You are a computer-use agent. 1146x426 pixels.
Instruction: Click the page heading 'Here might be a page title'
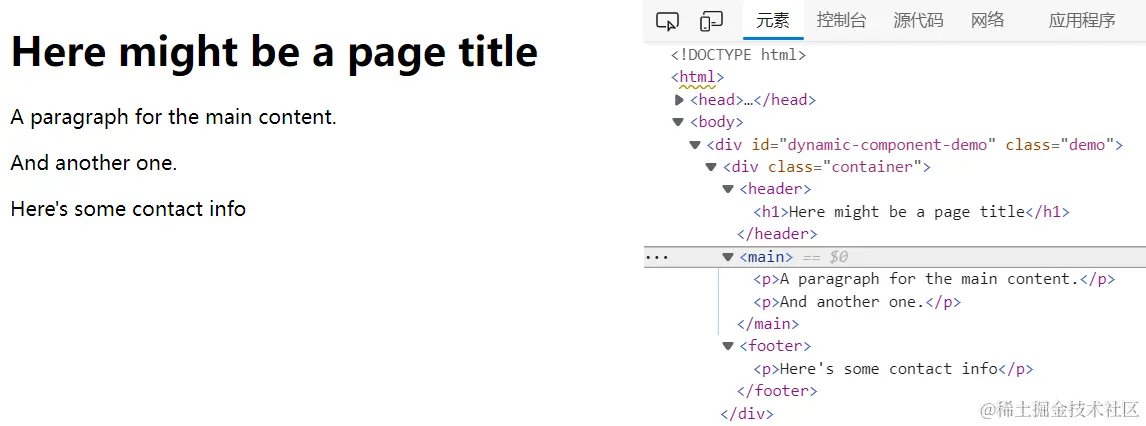(275, 53)
